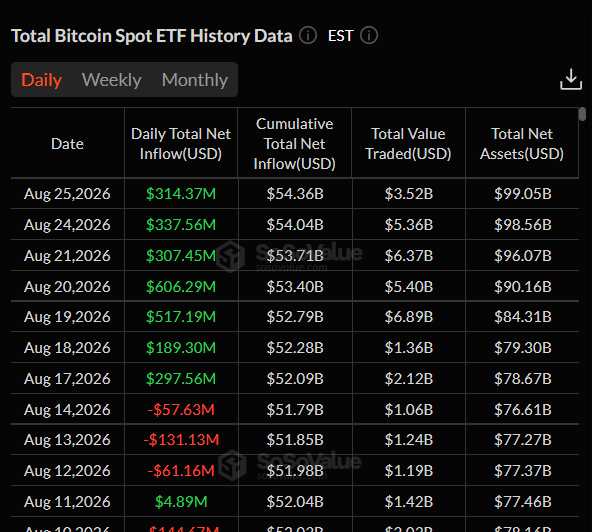Select the Aug 19,2026 date cell
The width and height of the screenshot is (592, 532).
click(67, 316)
